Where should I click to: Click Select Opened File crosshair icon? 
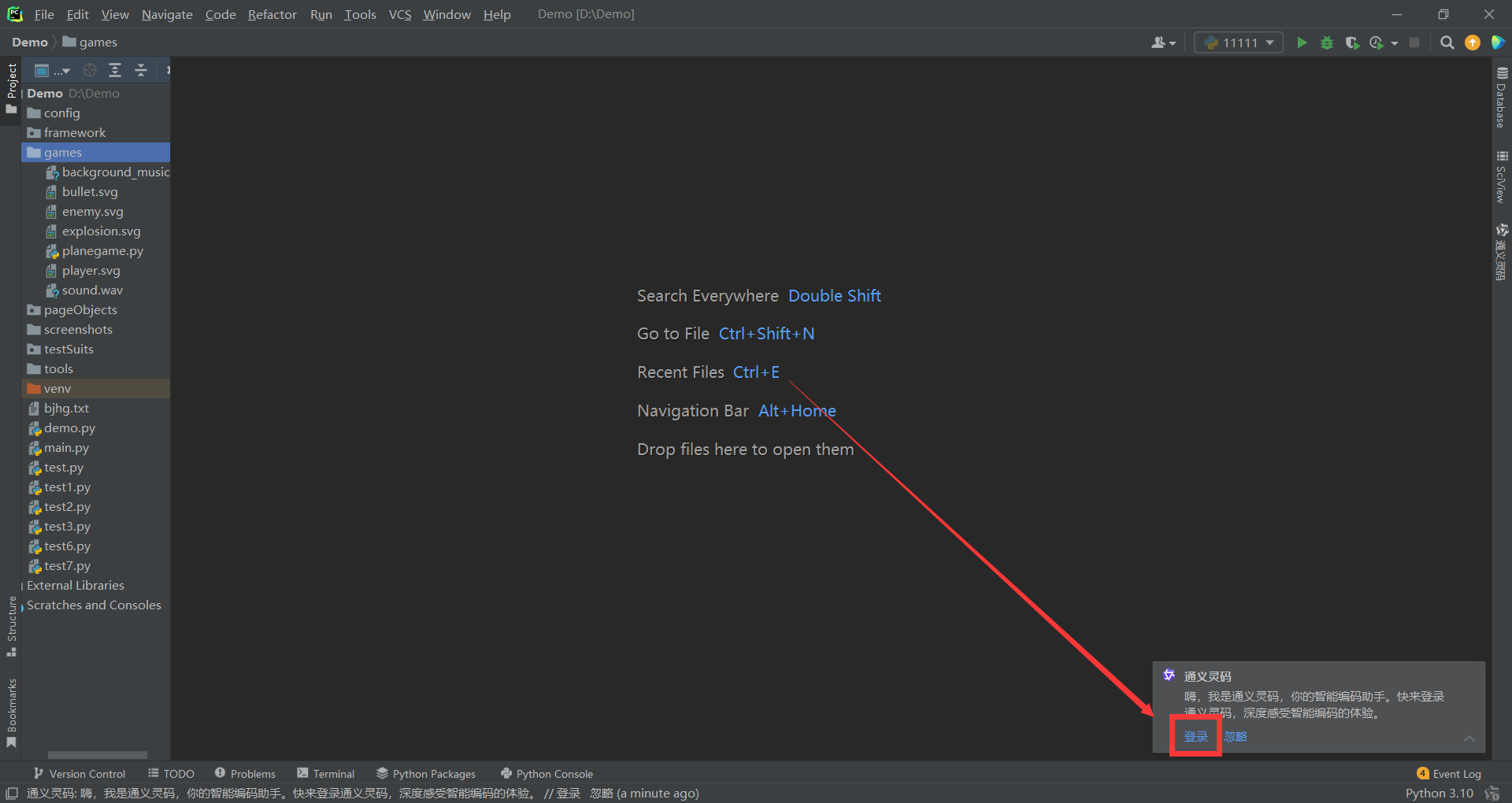90,71
